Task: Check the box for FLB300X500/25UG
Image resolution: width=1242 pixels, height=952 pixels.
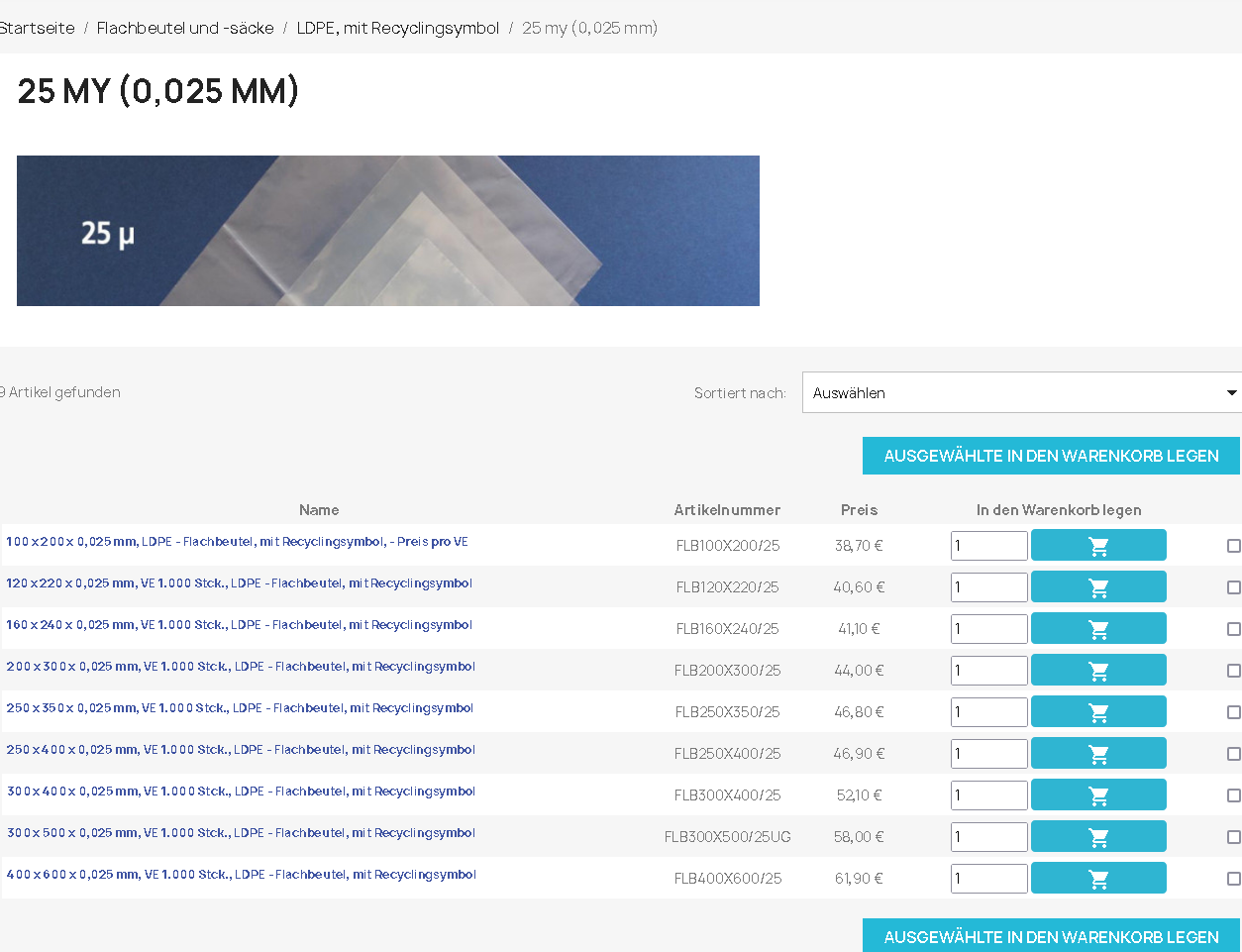Action: tap(1233, 837)
